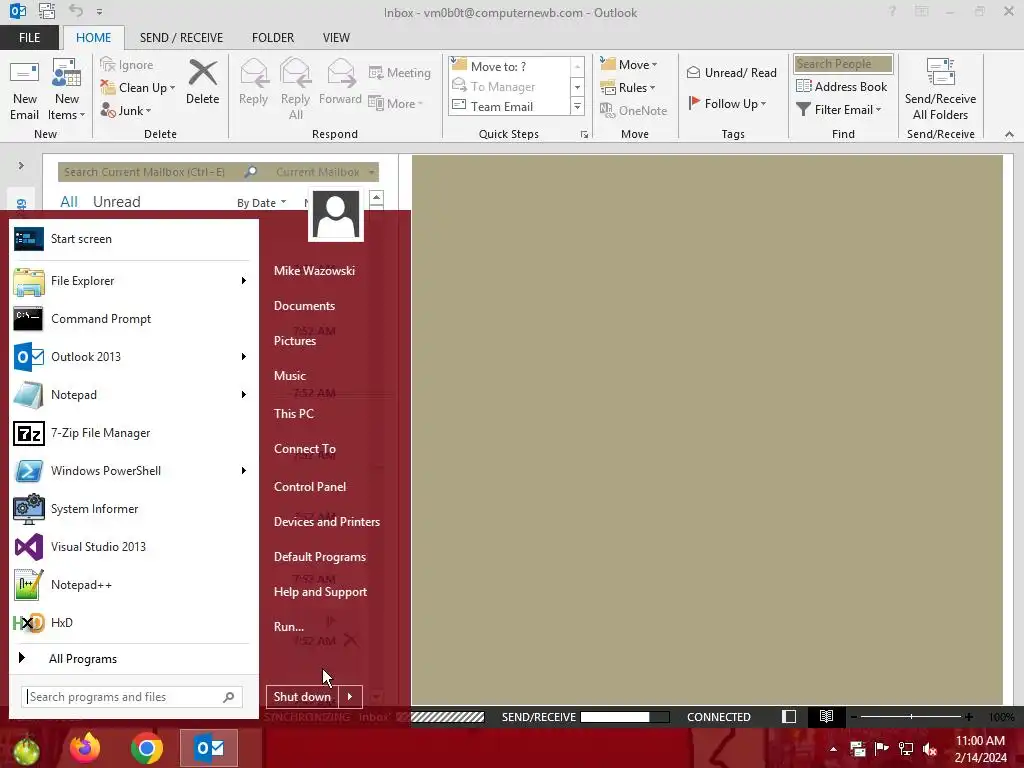
Task: Create a New Email
Action: click(25, 90)
